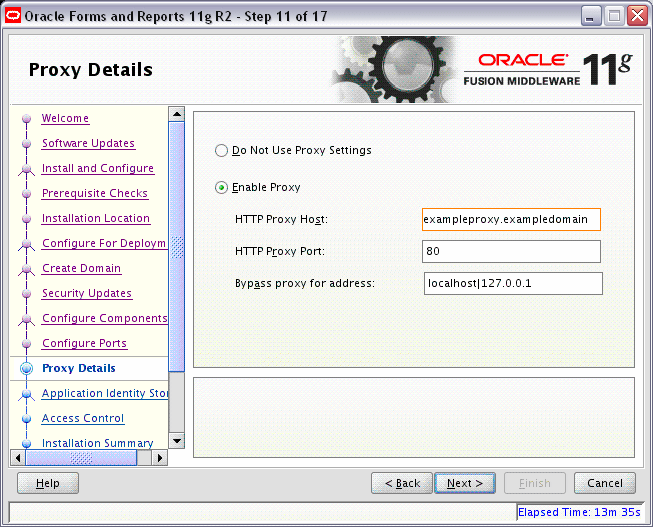Go to the Create Domain step
Viewport: 653px width, 527px height.
coord(82,268)
